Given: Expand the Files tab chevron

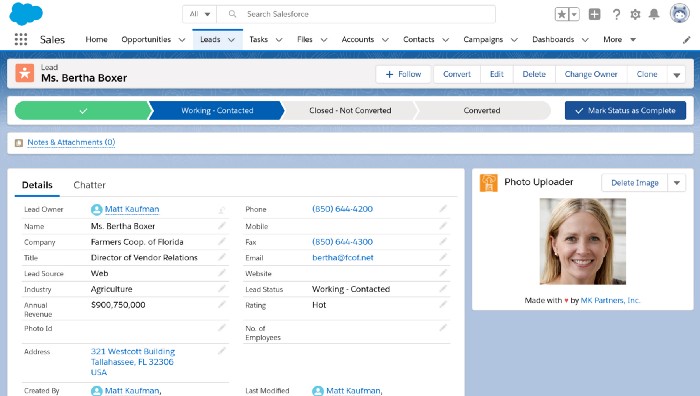Looking at the screenshot, I should pyautogui.click(x=324, y=40).
